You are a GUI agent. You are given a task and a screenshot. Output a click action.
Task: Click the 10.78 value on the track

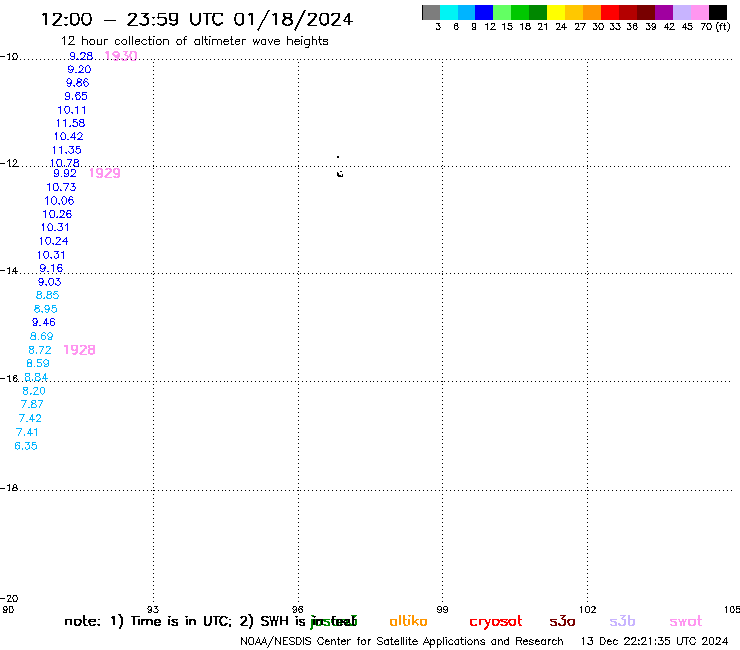(x=65, y=163)
